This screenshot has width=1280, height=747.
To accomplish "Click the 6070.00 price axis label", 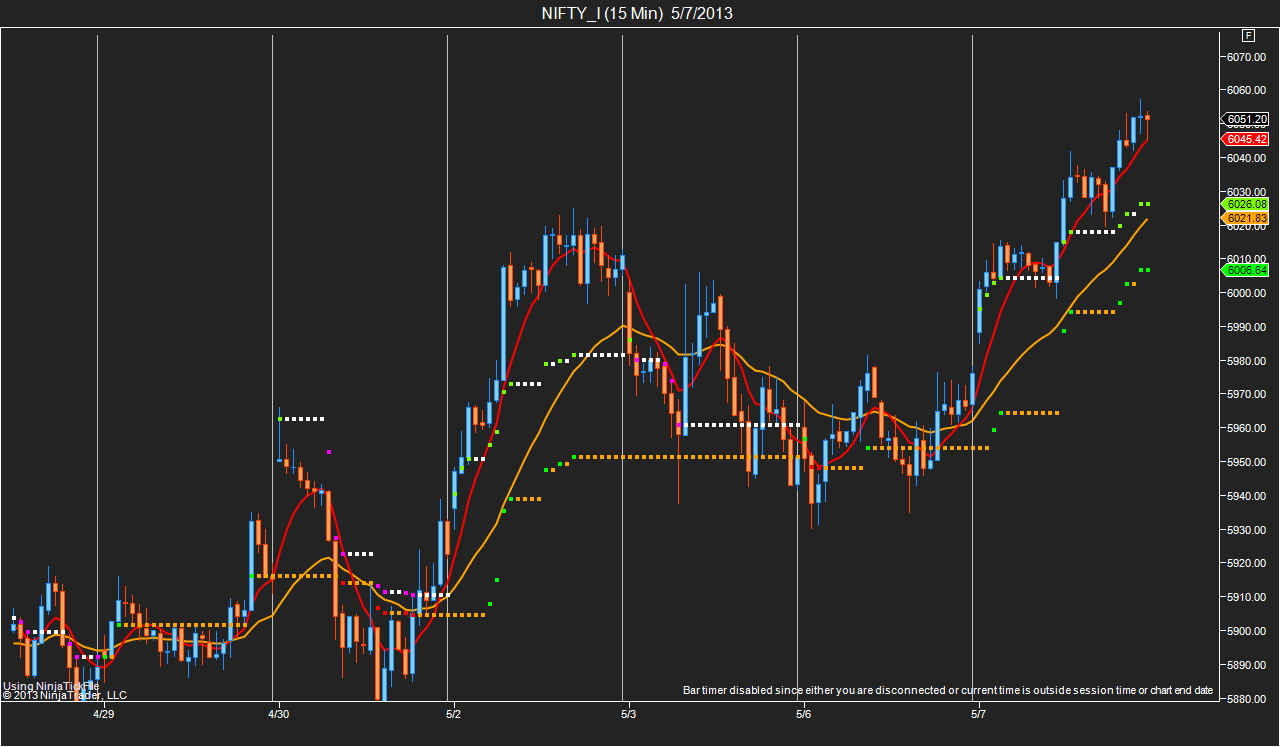I will 1248,56.
